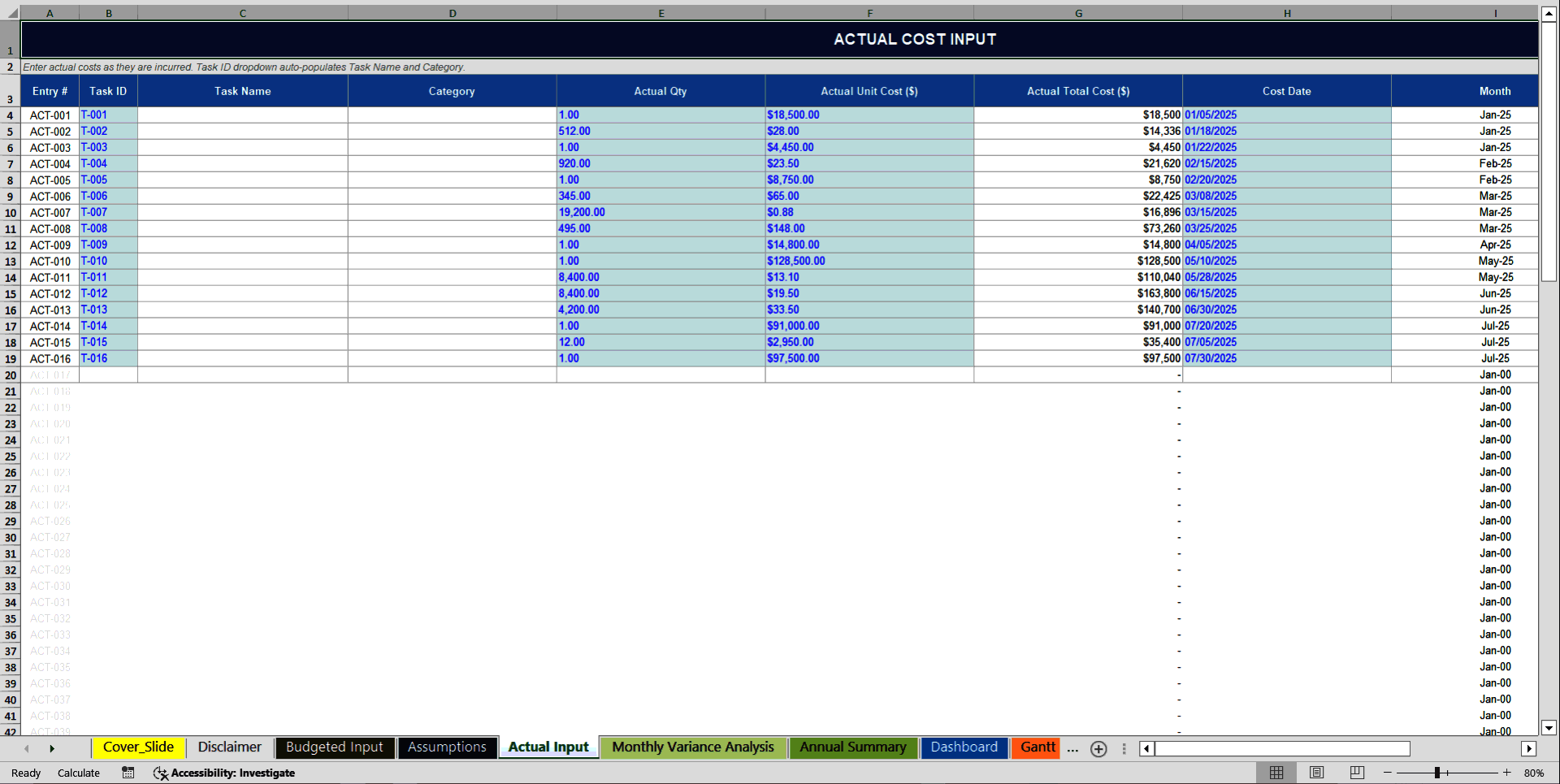
Task: Click Calculate in the status bar
Action: 78,773
